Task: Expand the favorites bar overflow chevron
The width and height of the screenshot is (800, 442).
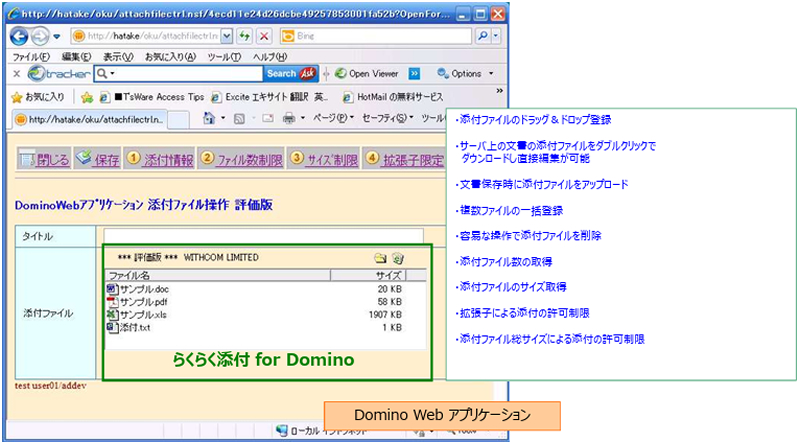Action: (499, 91)
